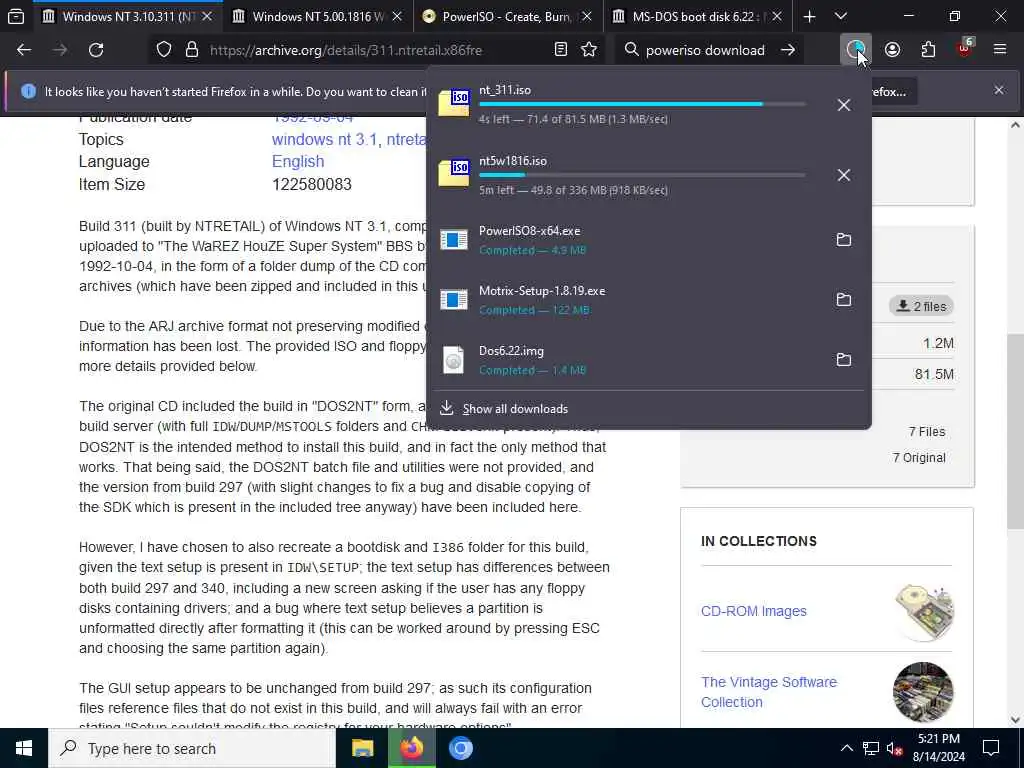Click the page vertical scrollbar

(x=1015, y=431)
